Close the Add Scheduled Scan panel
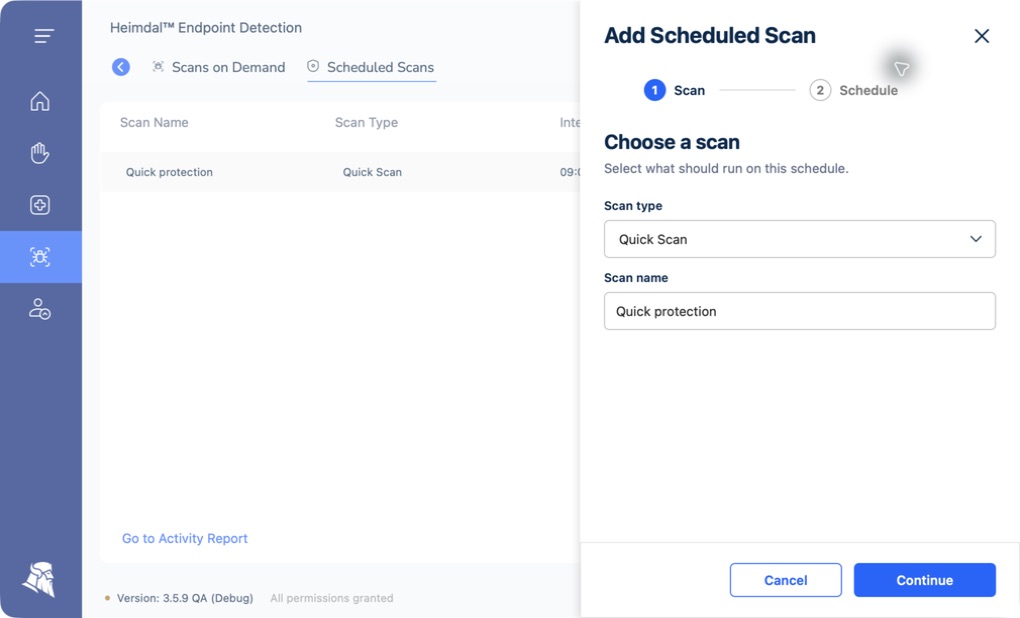This screenshot has width=1020, height=618. pyautogui.click(x=982, y=36)
